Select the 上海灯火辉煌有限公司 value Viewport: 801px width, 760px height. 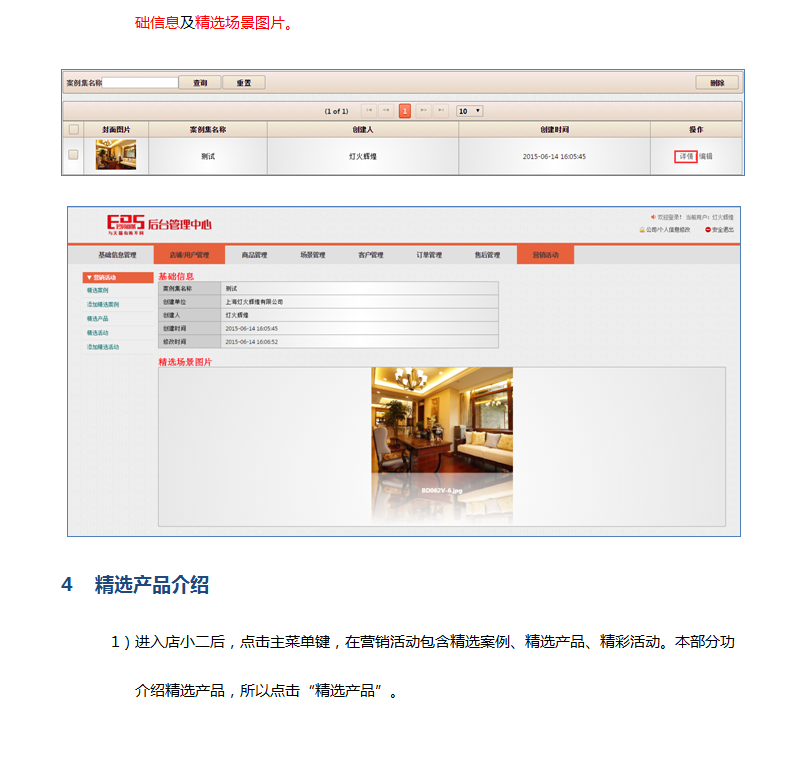[x=254, y=302]
